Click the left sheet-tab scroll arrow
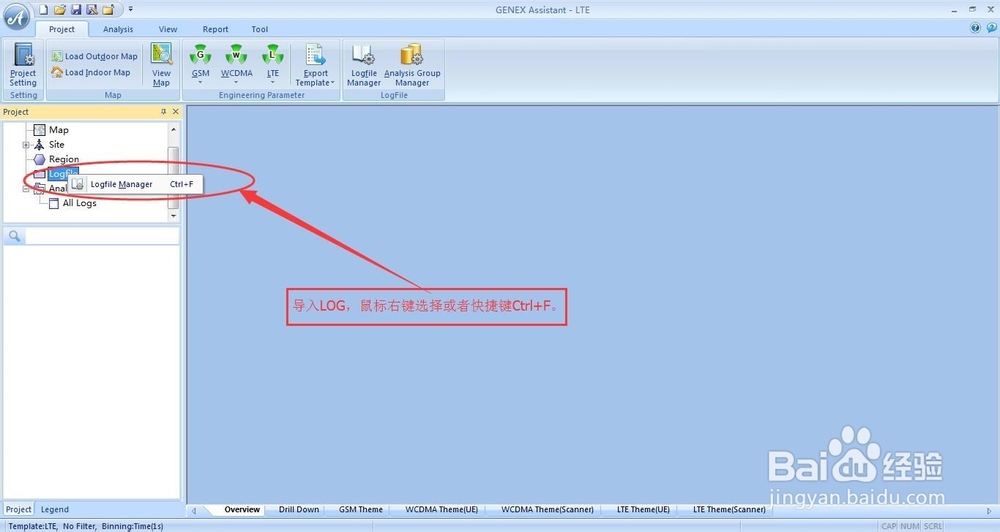 [193, 510]
